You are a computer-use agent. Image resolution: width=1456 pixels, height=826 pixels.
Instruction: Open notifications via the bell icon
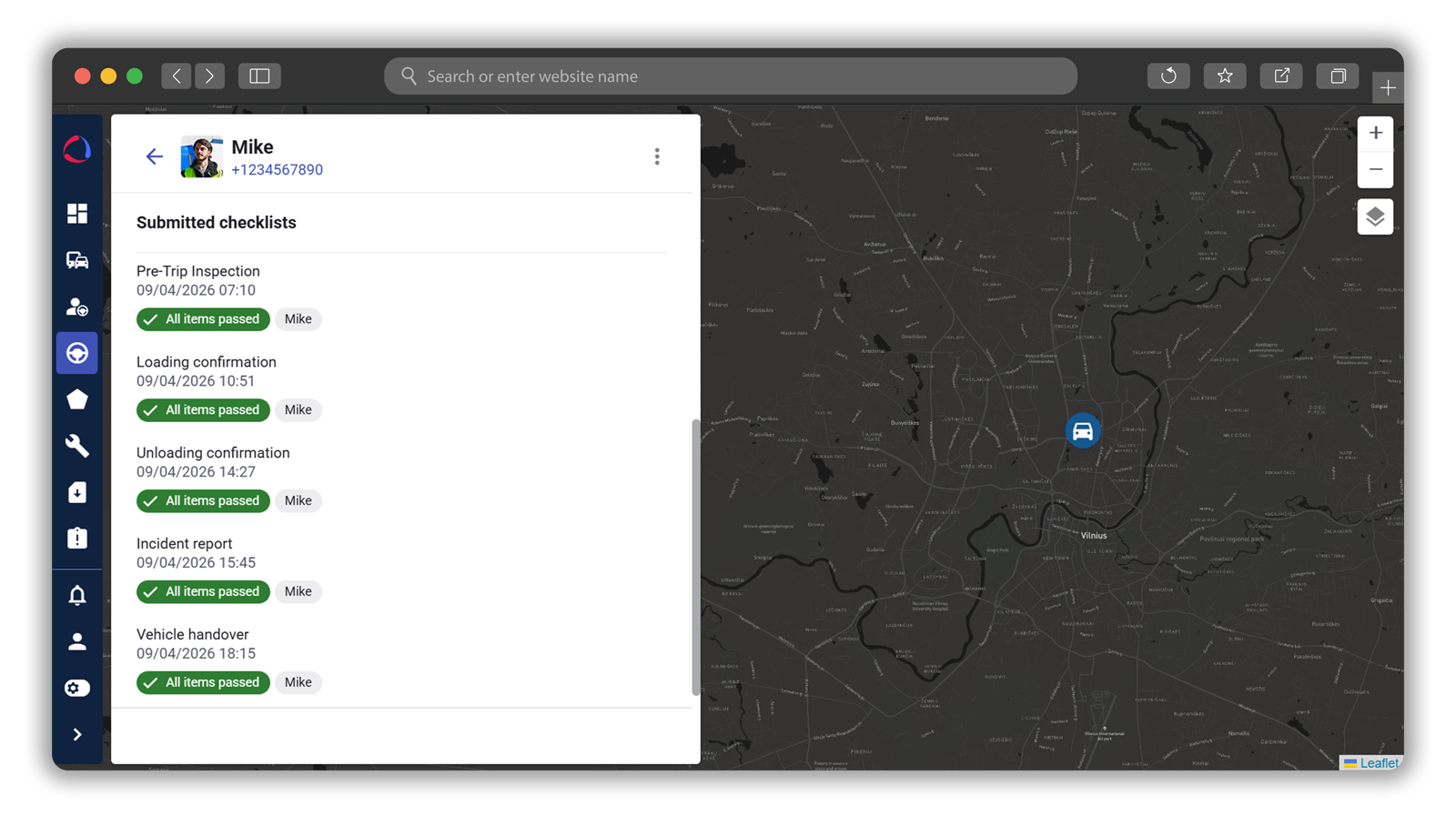(77, 594)
